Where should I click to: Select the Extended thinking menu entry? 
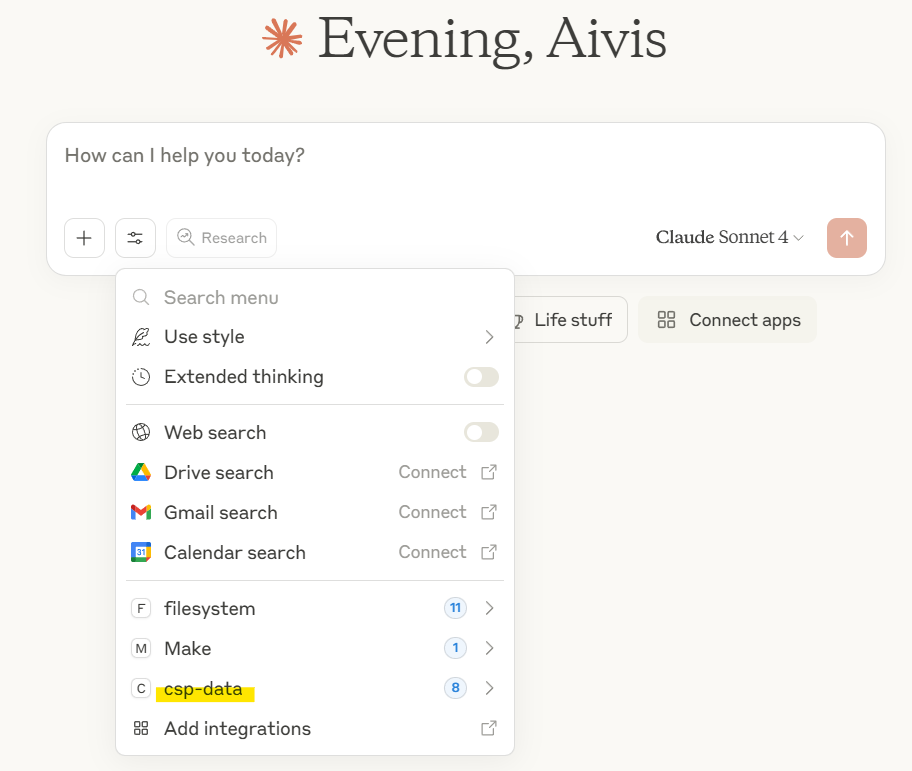click(x=315, y=377)
